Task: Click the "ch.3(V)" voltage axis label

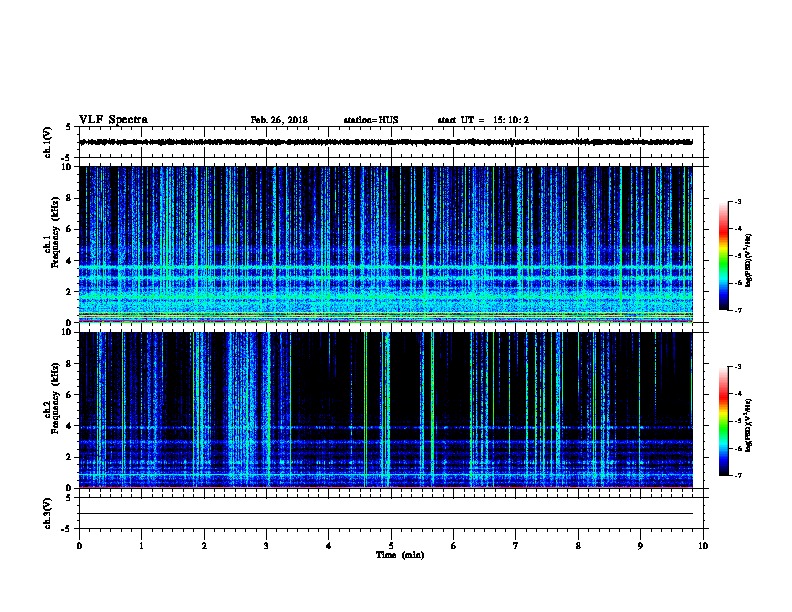Action: pos(48,513)
